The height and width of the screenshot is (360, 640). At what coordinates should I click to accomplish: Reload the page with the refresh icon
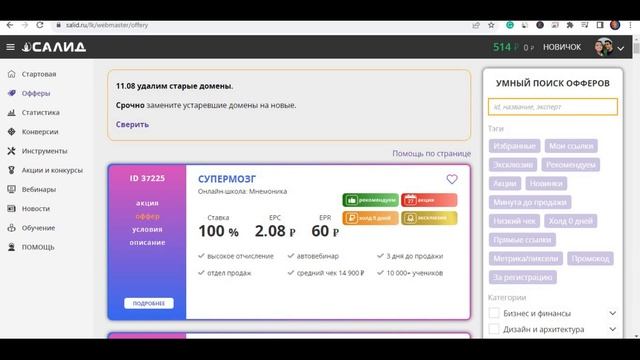point(40,25)
